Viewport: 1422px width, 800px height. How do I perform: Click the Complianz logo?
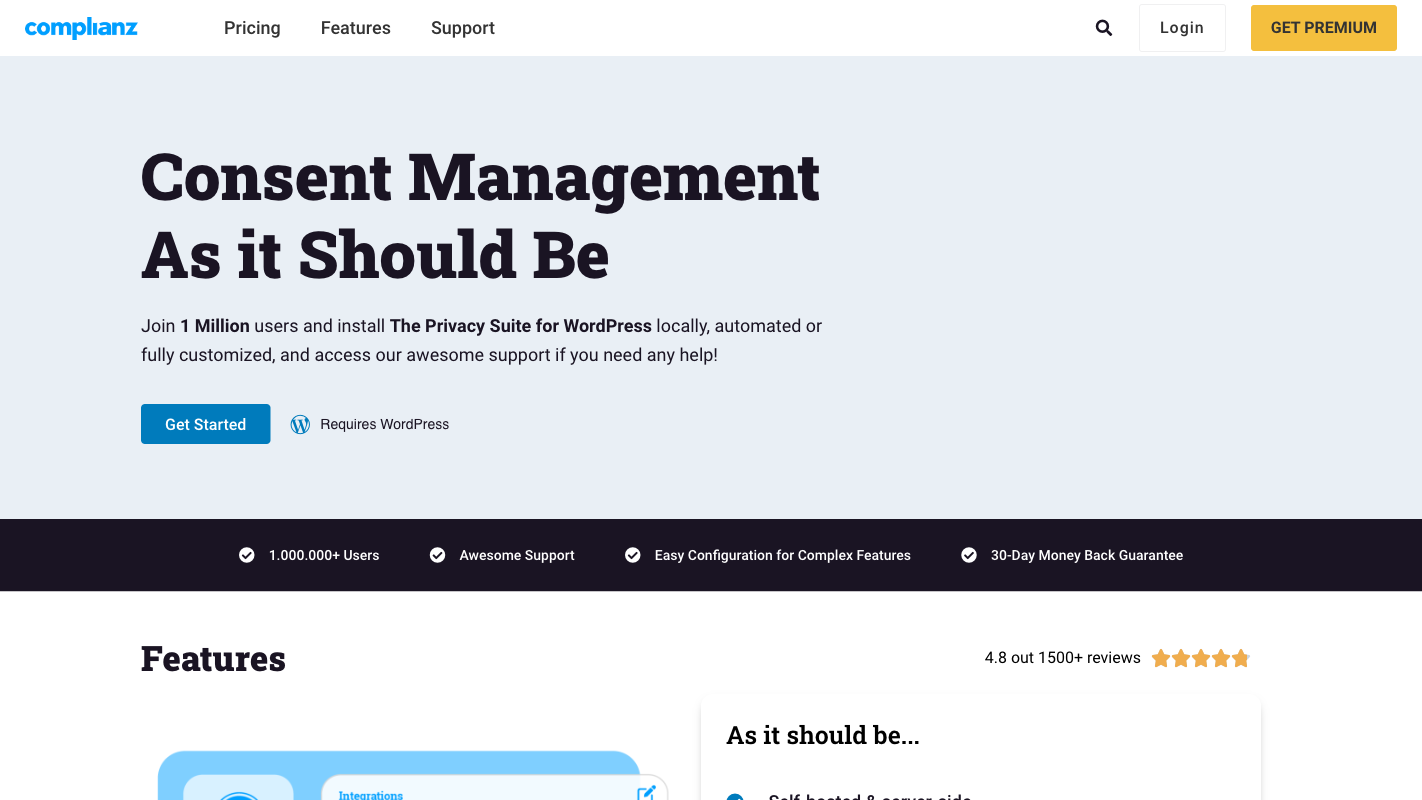[x=81, y=28]
